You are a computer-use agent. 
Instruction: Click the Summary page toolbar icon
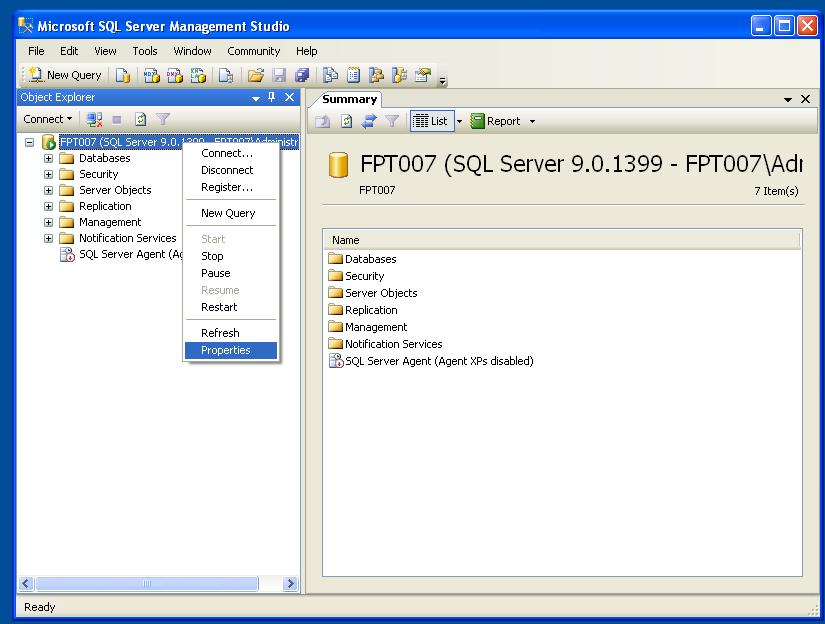[354, 75]
